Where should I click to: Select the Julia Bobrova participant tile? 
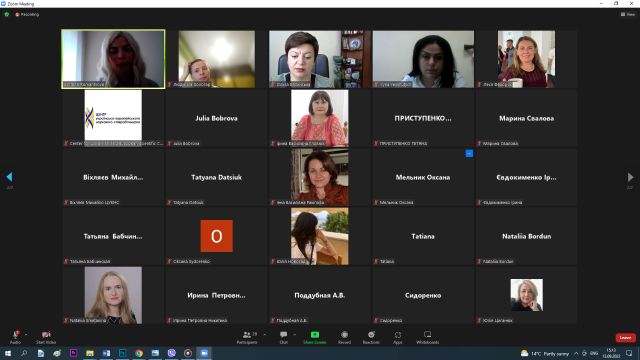click(x=216, y=118)
